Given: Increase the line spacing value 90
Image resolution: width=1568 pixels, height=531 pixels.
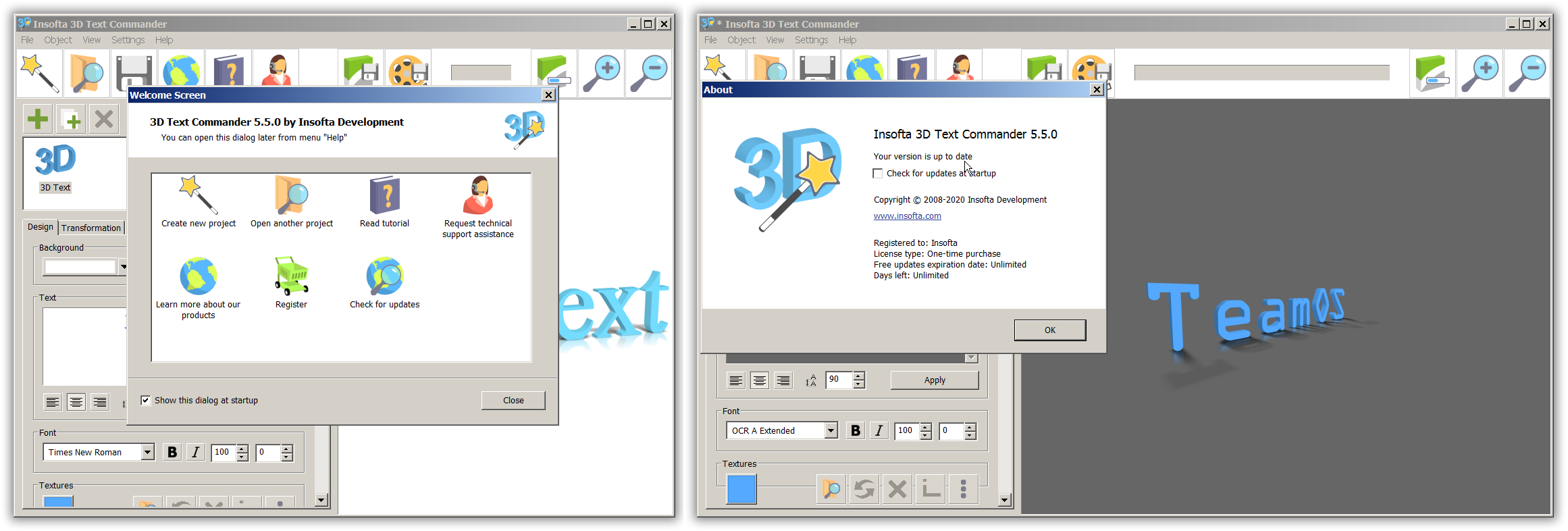Looking at the screenshot, I should [x=859, y=376].
